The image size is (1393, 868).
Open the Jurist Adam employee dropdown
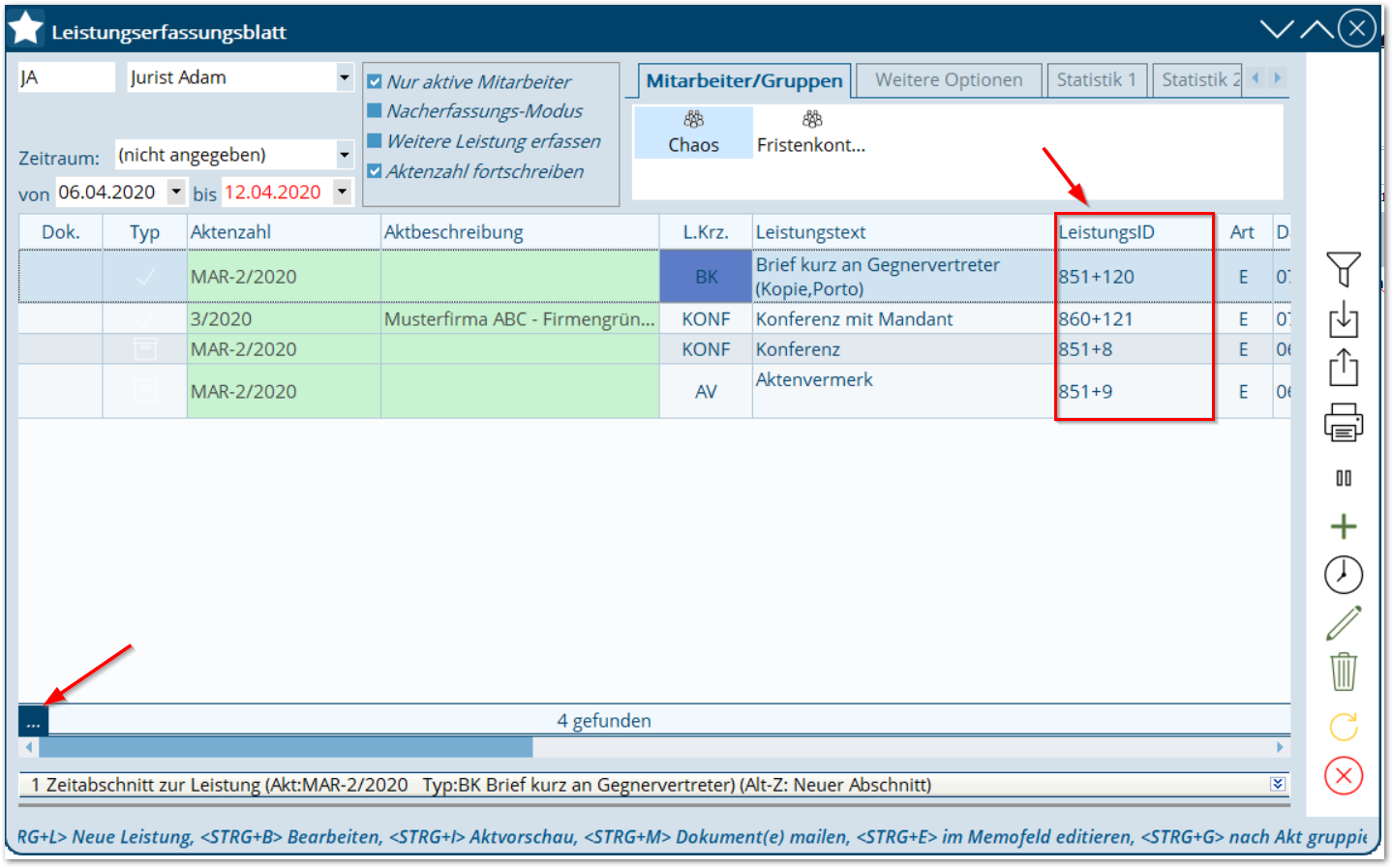[344, 77]
